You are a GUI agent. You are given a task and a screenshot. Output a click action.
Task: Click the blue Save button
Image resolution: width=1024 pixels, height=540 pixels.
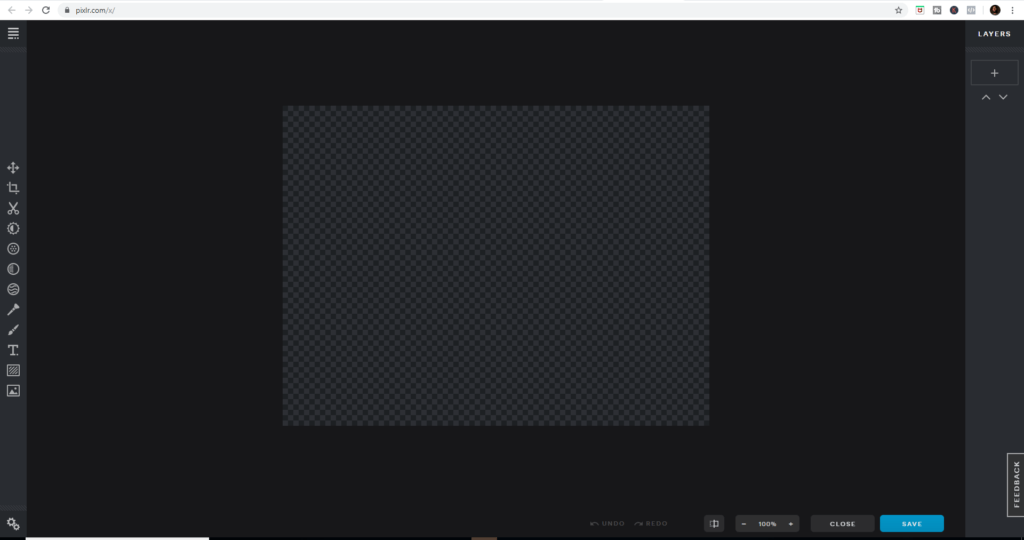[911, 523]
